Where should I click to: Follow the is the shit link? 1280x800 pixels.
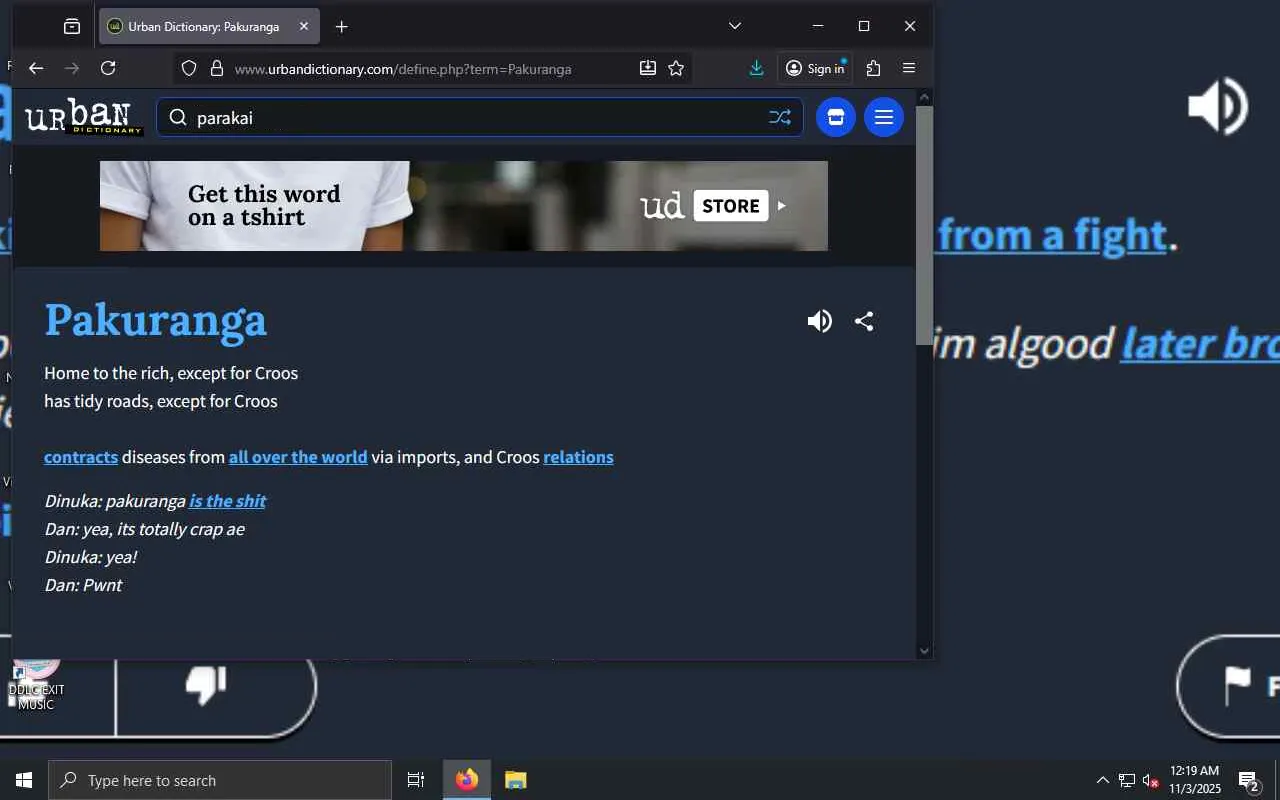coord(228,501)
